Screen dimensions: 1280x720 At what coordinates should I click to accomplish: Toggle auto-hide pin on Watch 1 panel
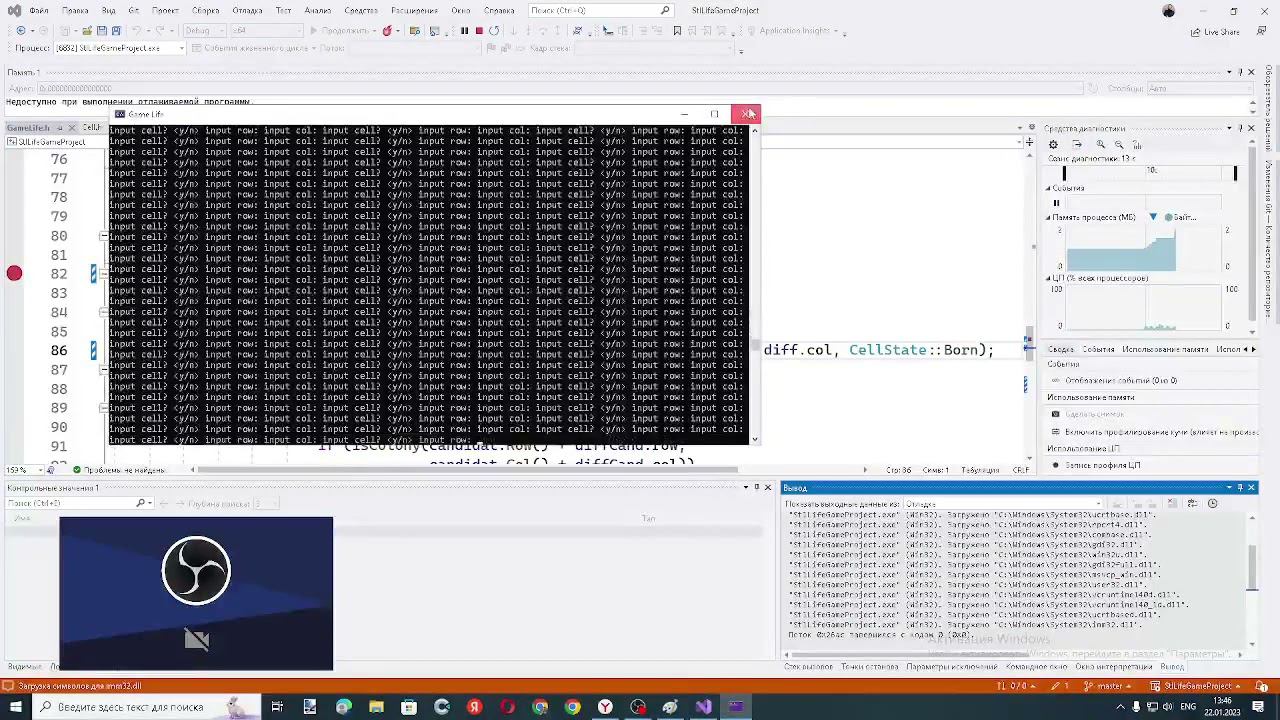click(x=757, y=488)
